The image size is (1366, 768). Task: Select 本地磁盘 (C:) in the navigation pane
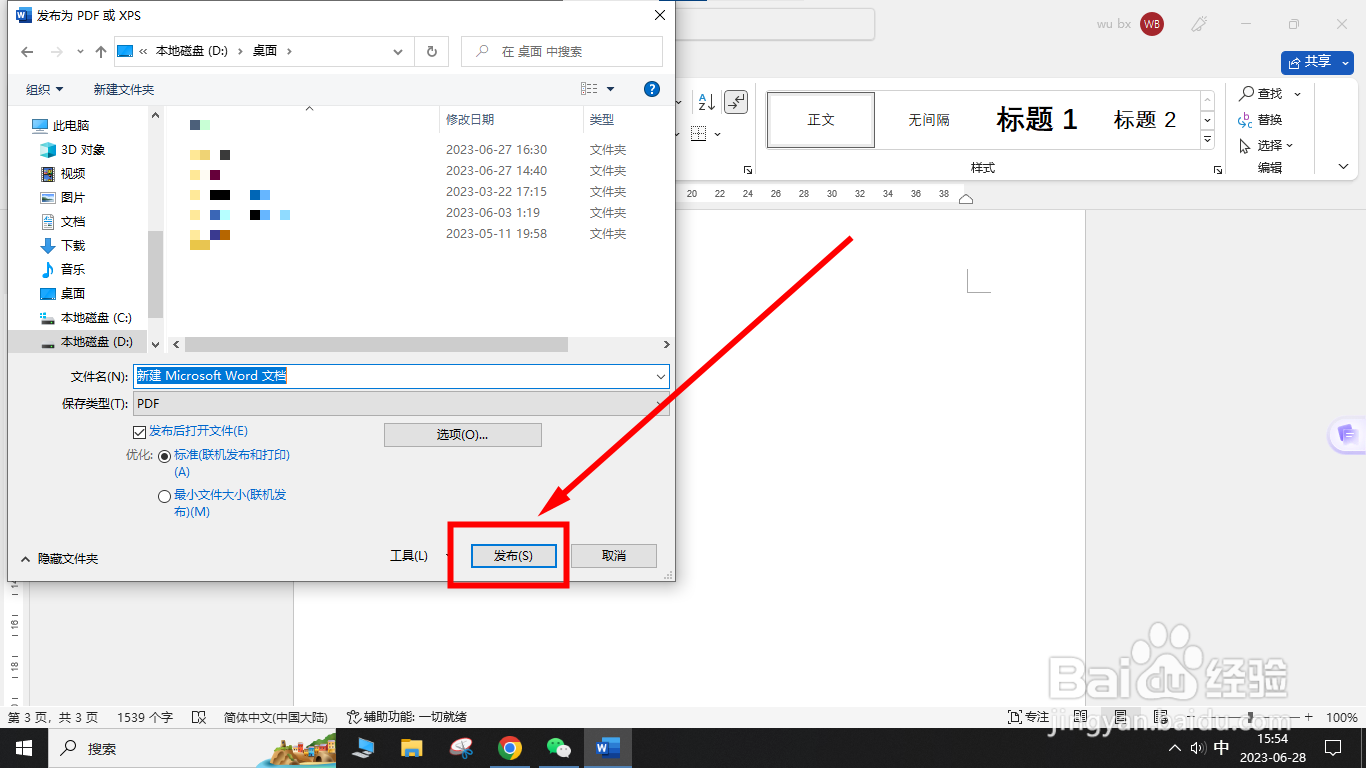pyautogui.click(x=96, y=318)
